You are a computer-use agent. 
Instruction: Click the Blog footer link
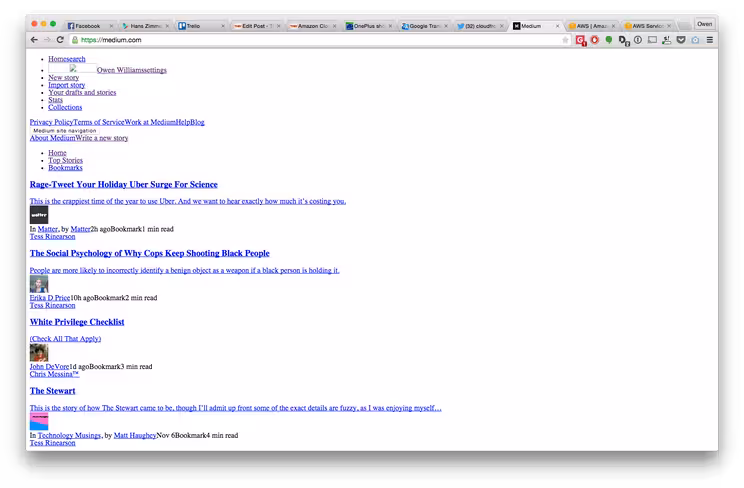(x=197, y=122)
